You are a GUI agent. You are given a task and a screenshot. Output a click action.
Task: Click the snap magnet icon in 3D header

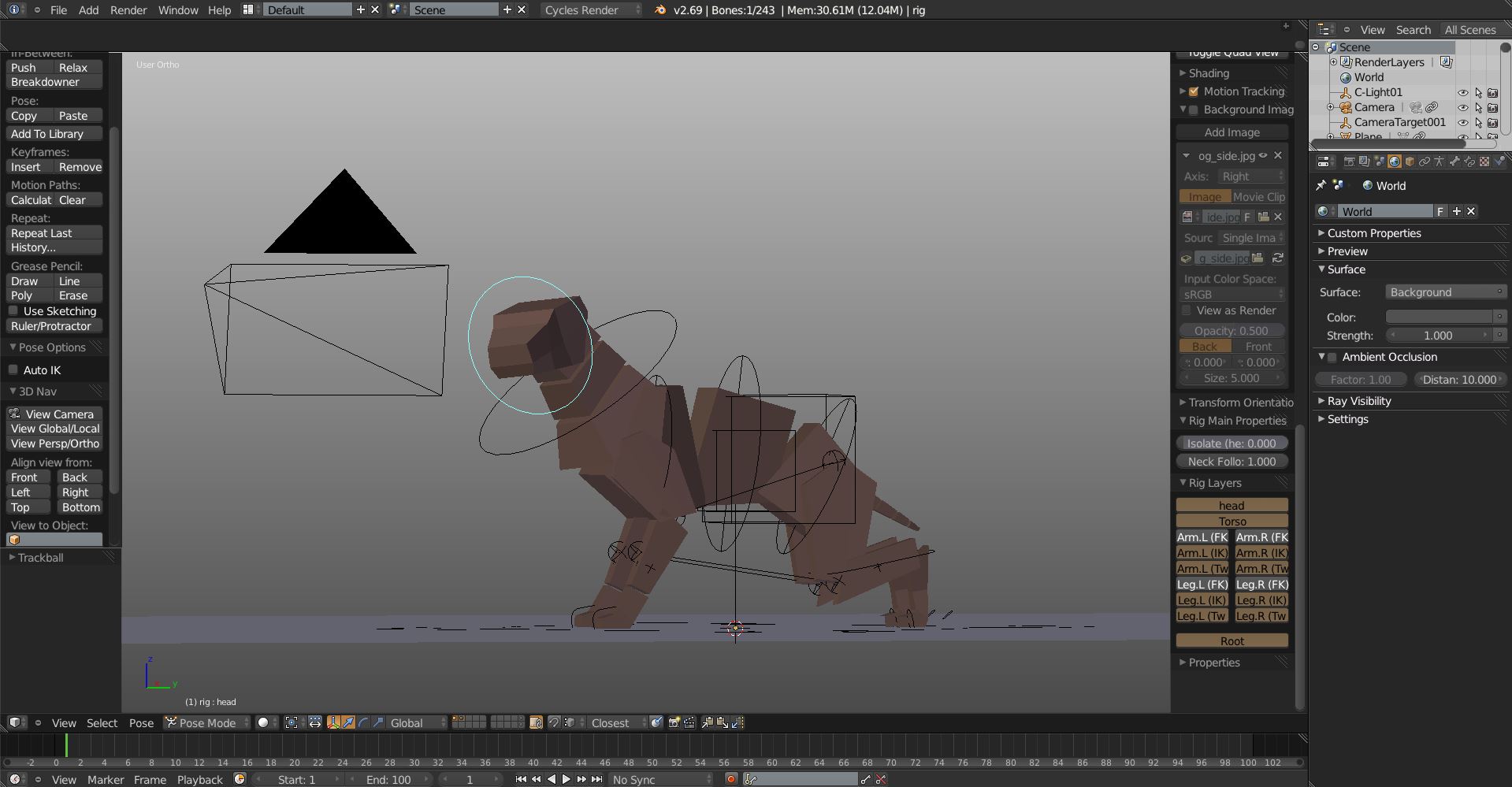click(x=554, y=722)
